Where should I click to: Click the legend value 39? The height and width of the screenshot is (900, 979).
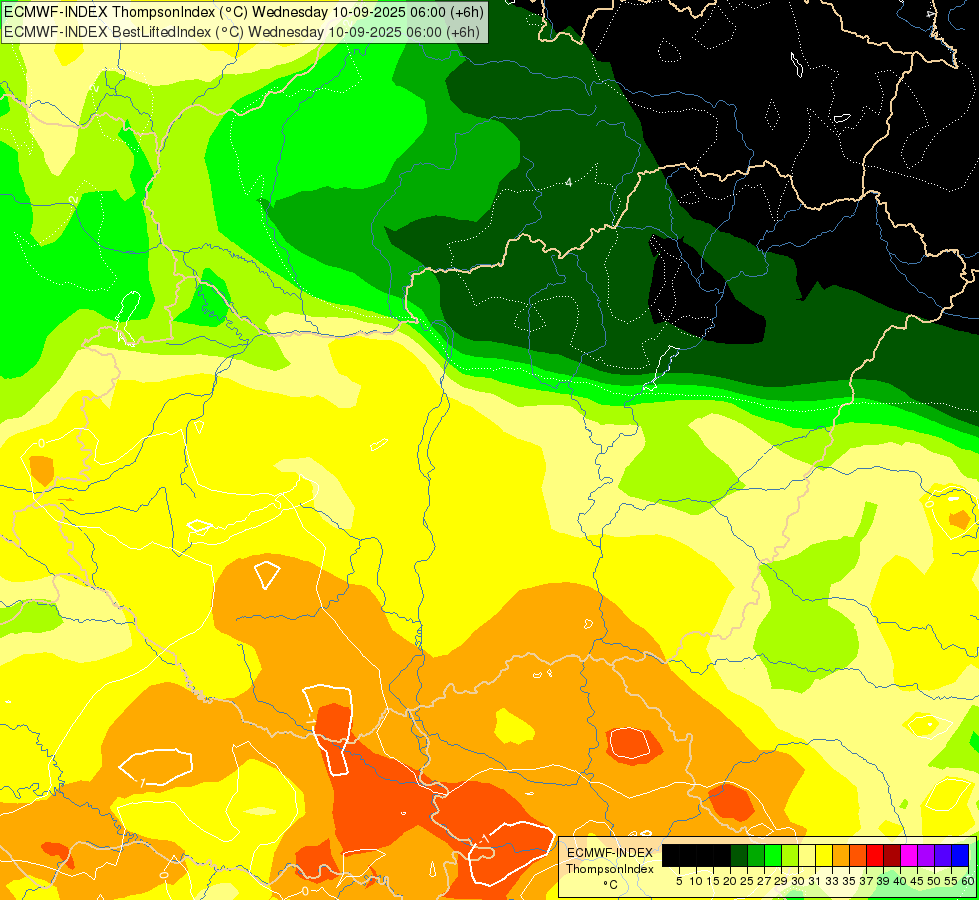click(x=883, y=881)
